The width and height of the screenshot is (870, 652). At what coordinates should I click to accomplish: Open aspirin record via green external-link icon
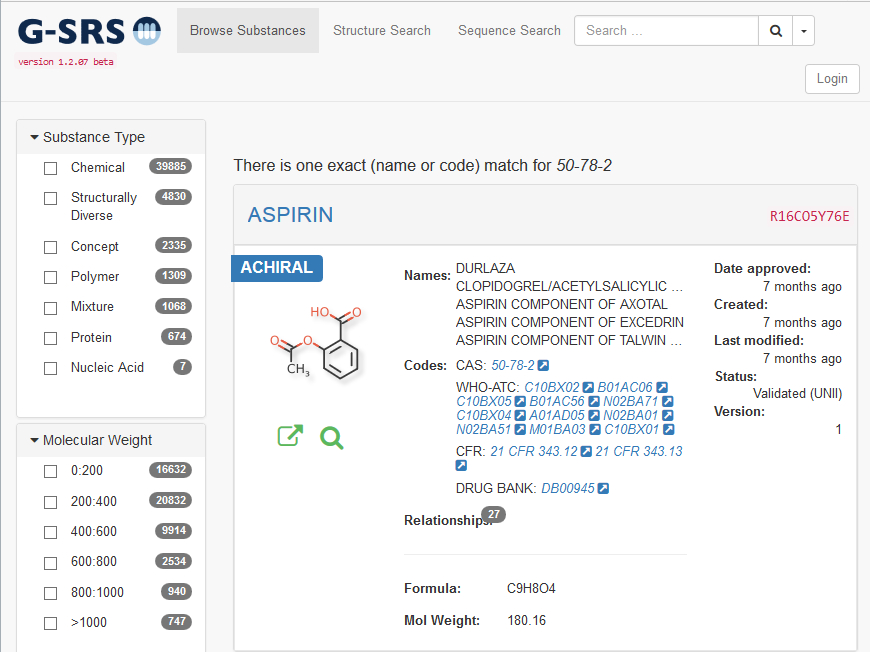(x=290, y=436)
